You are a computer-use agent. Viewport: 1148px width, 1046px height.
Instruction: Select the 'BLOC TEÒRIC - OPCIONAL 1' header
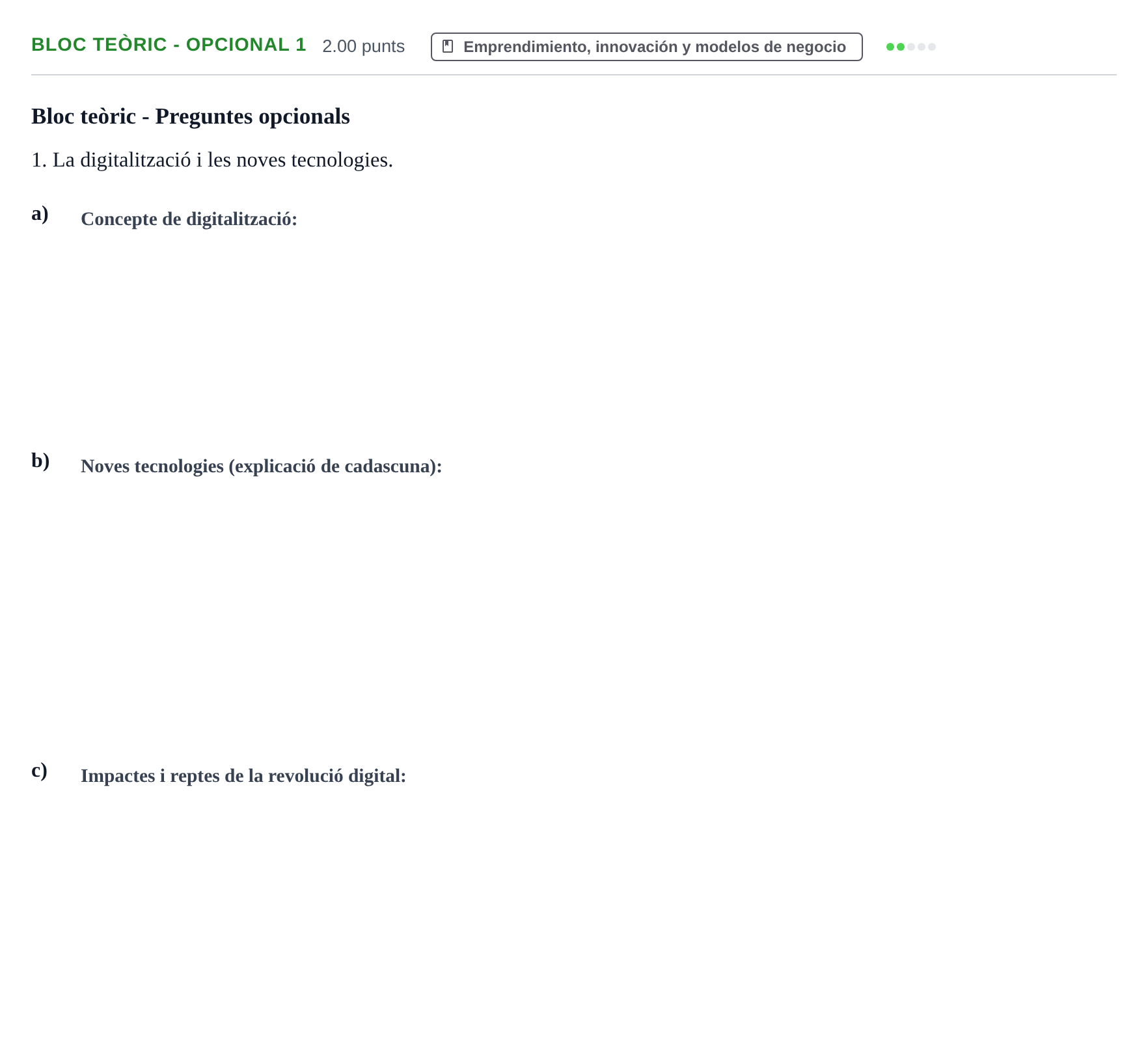tap(169, 45)
